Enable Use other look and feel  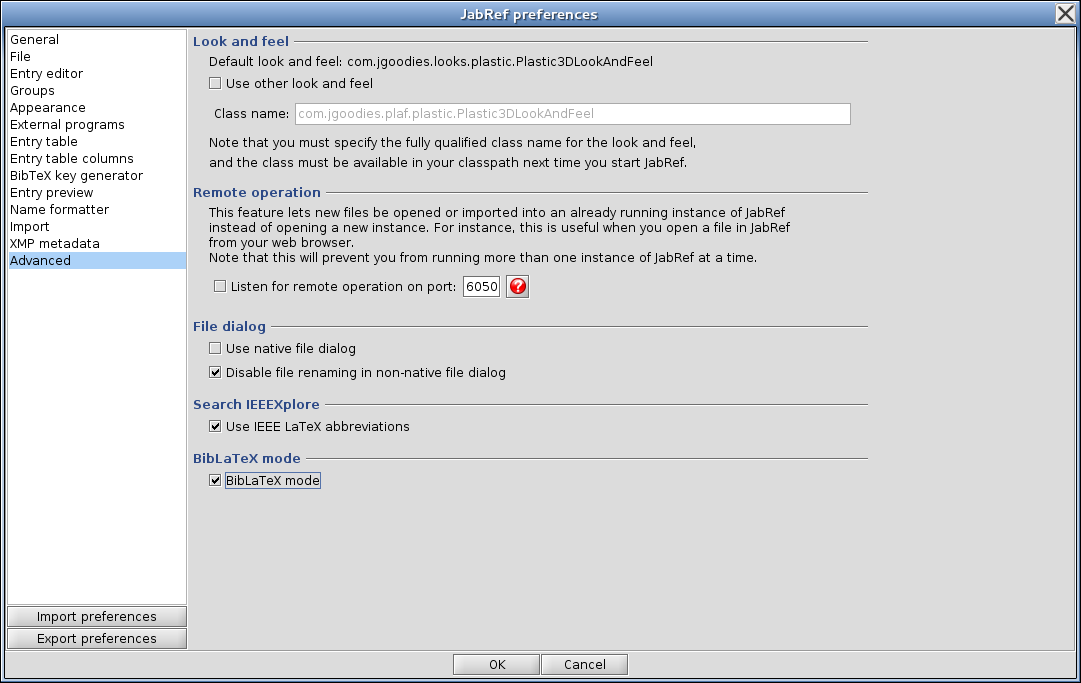click(x=215, y=84)
